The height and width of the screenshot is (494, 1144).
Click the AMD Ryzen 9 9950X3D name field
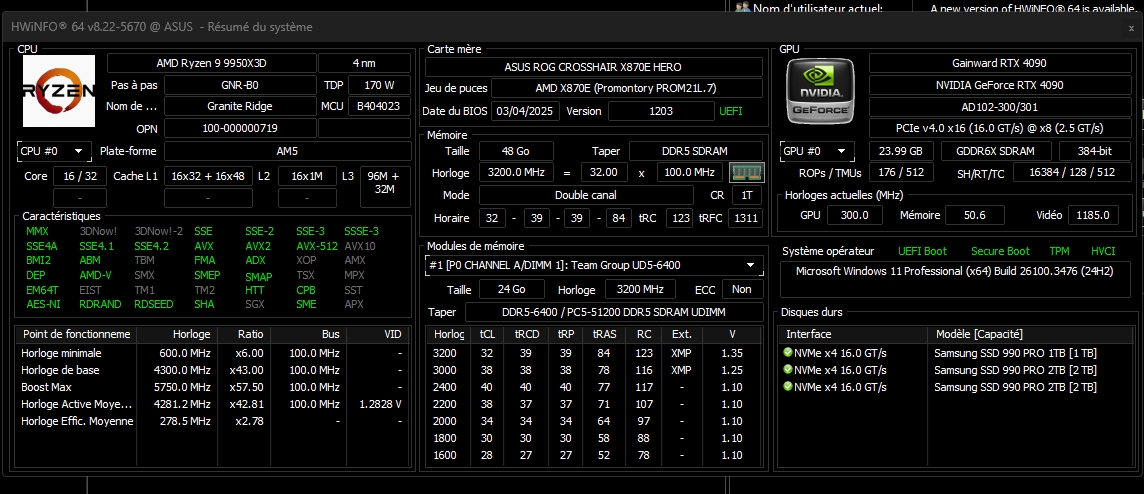click(211, 63)
